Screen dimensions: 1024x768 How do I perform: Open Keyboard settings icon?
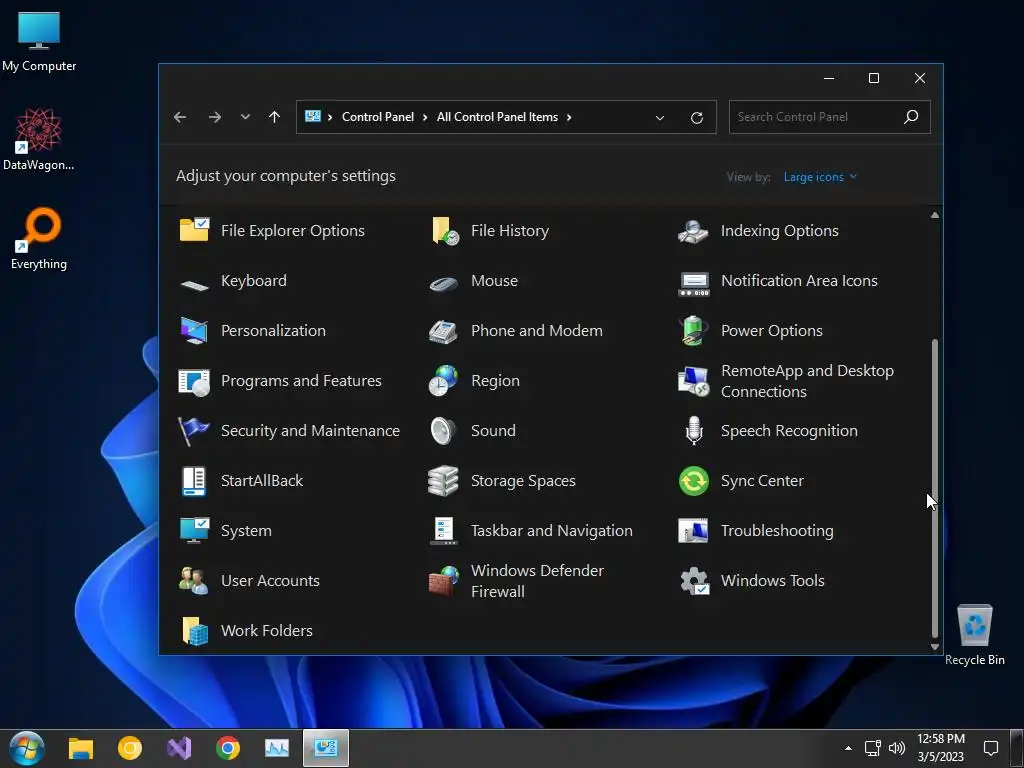click(194, 285)
